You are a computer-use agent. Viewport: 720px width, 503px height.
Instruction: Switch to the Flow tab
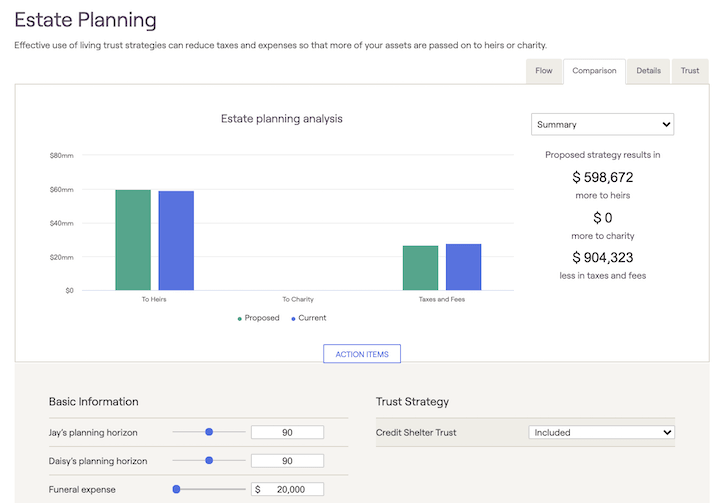(x=543, y=71)
